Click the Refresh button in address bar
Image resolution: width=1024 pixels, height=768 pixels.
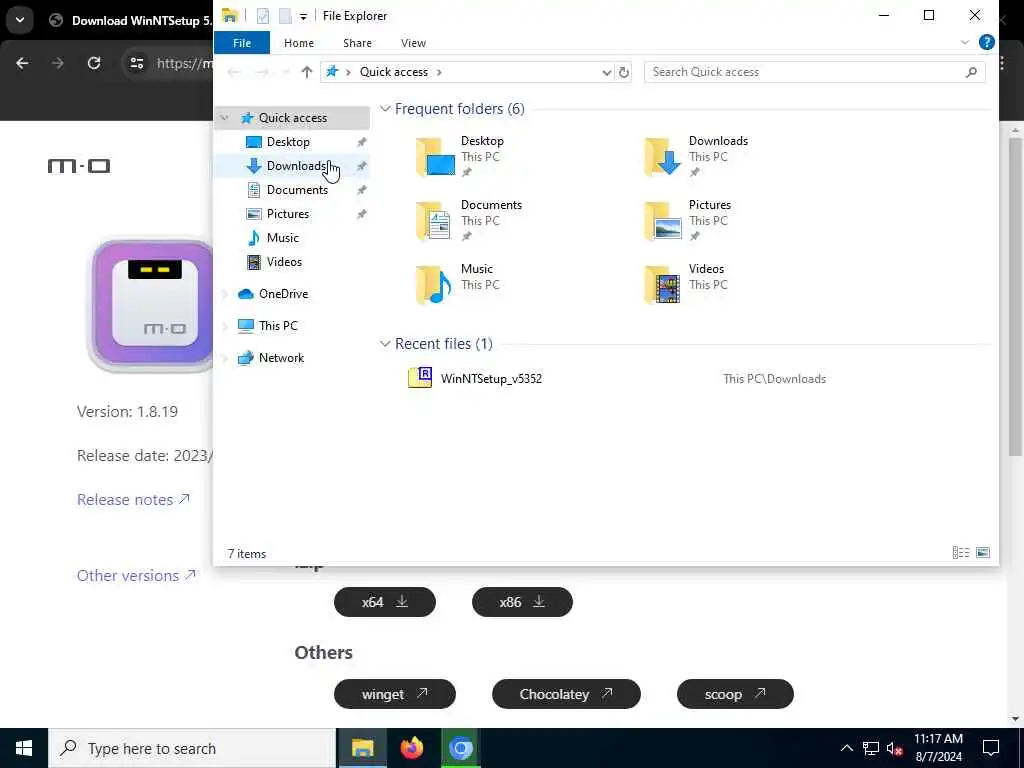click(x=624, y=72)
